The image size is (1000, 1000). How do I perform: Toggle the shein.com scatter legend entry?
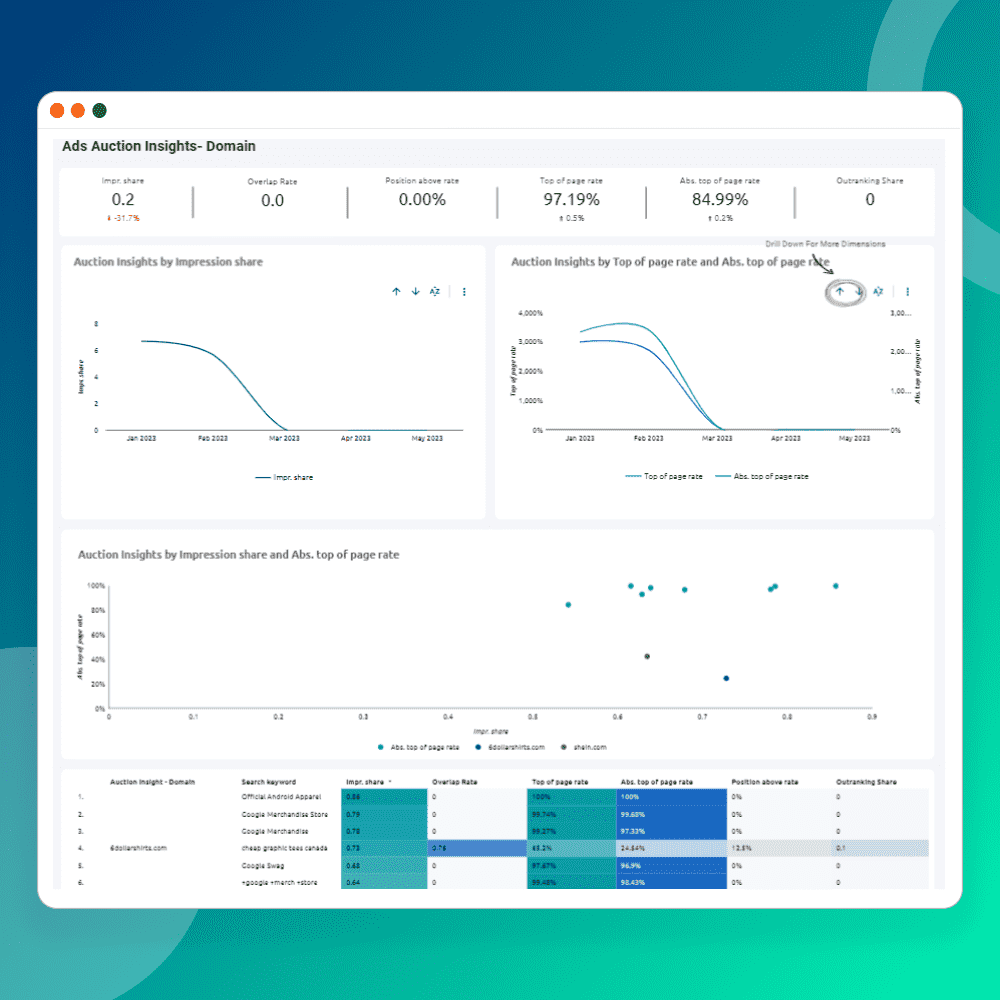(x=584, y=747)
